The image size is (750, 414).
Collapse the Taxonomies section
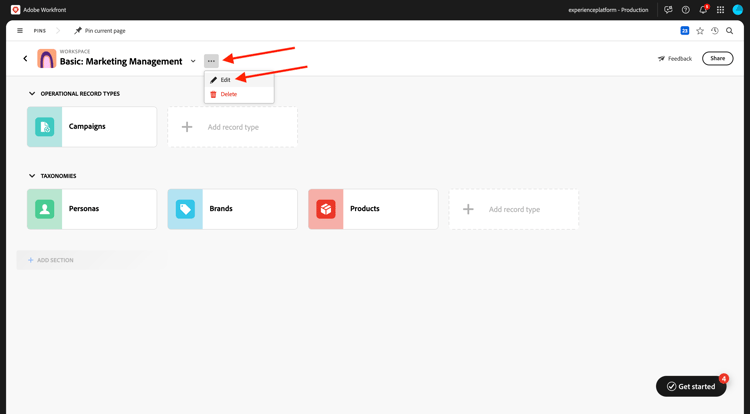pyautogui.click(x=32, y=176)
